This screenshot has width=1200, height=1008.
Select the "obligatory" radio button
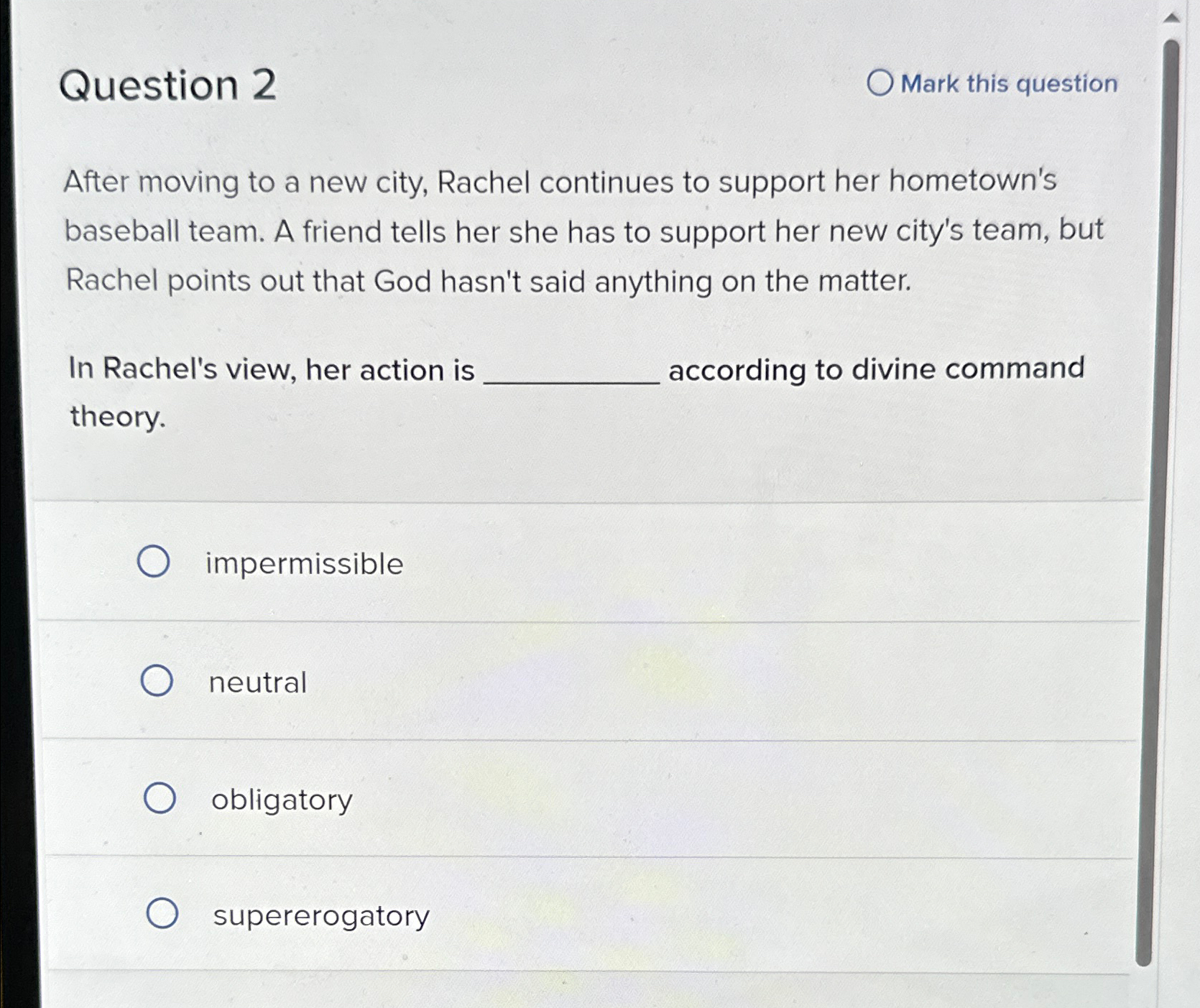(x=160, y=798)
